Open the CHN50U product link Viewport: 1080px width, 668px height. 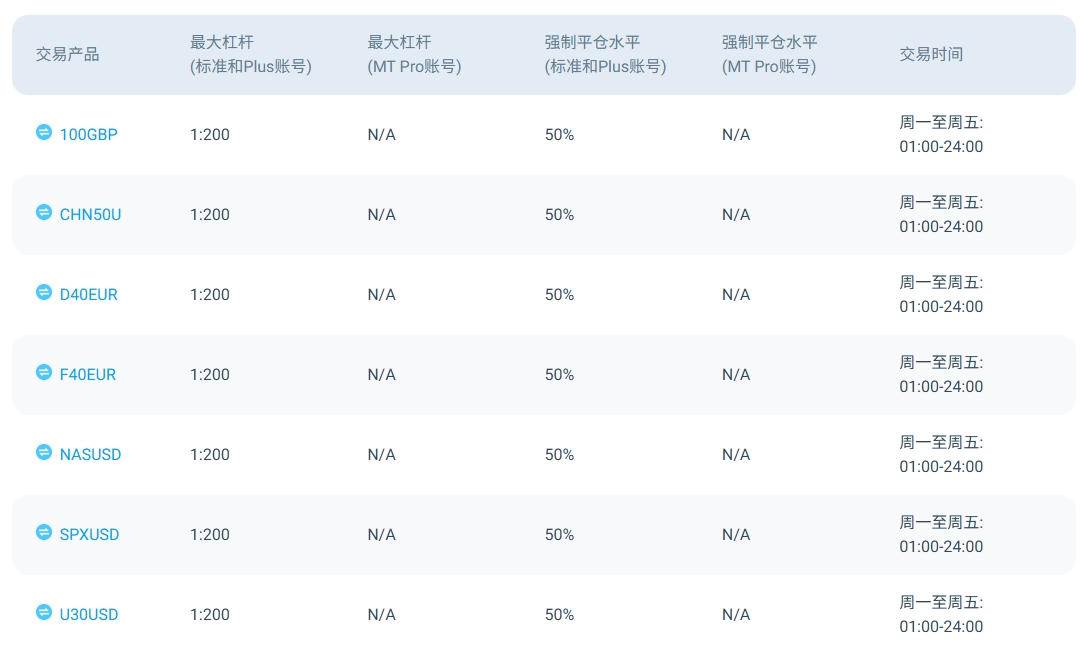(90, 214)
